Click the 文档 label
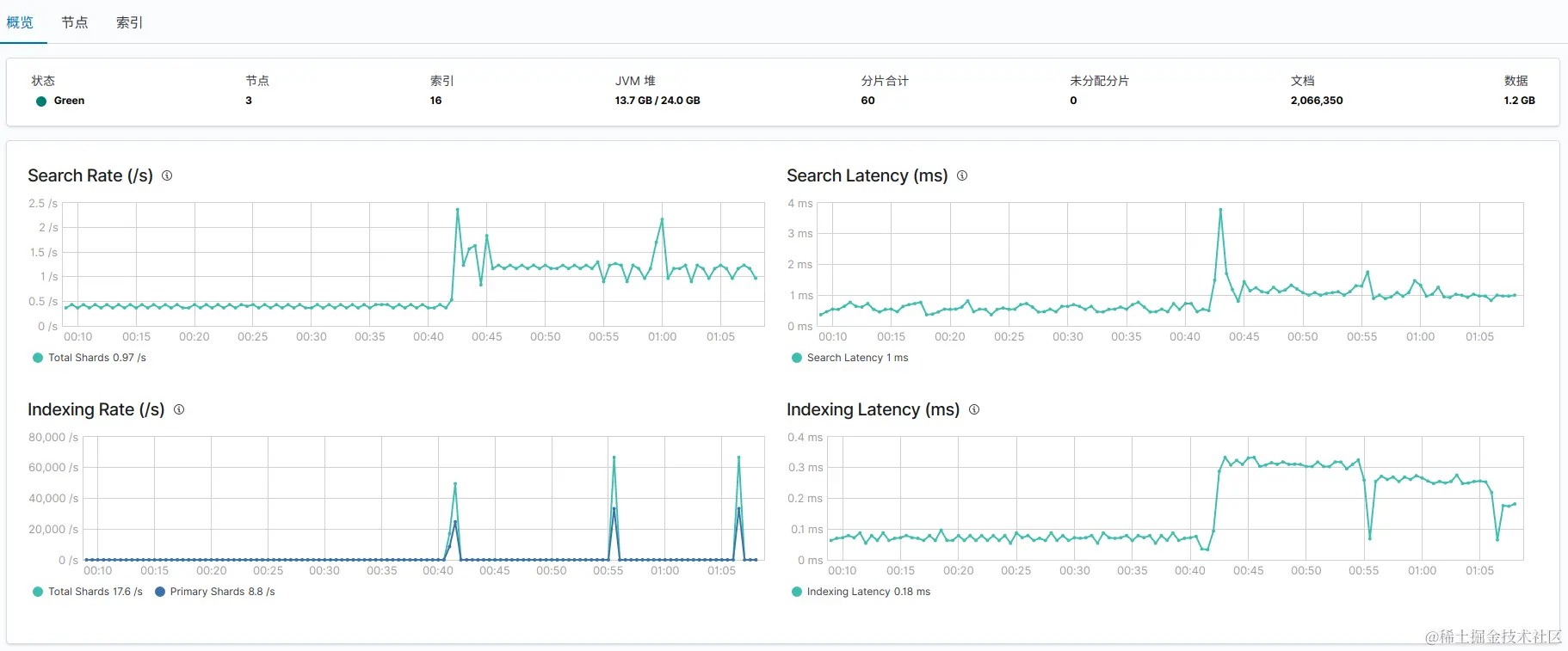The image size is (1568, 651). coord(1303,81)
